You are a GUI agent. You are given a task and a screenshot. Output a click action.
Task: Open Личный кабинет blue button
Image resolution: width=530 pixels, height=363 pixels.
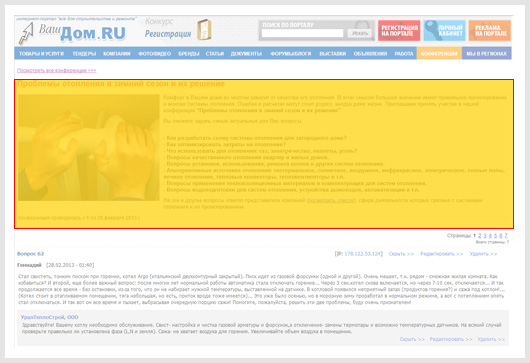point(444,30)
